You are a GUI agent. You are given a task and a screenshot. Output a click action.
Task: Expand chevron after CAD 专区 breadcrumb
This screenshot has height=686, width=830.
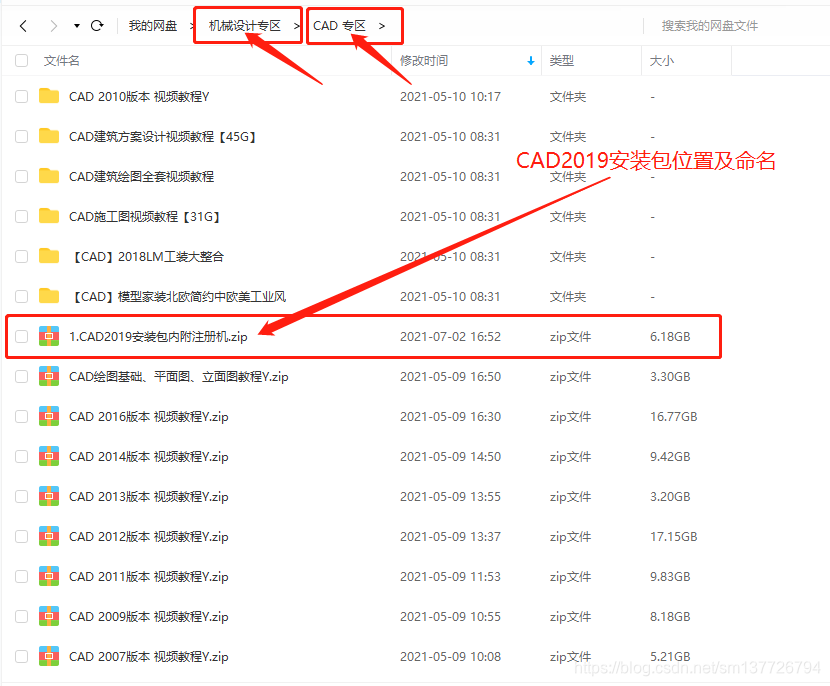[x=382, y=25]
